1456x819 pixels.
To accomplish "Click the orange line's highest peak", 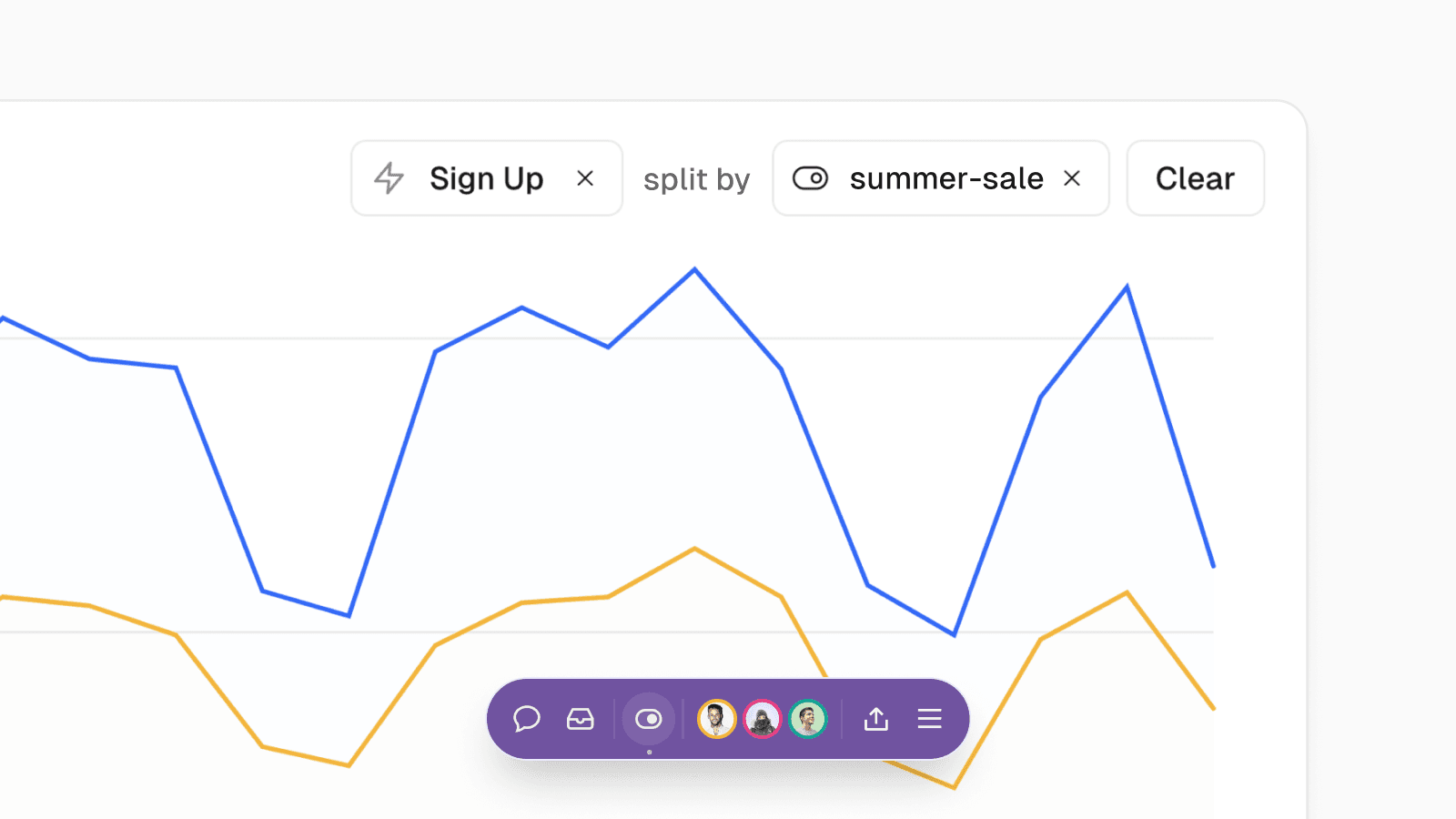I will [695, 549].
